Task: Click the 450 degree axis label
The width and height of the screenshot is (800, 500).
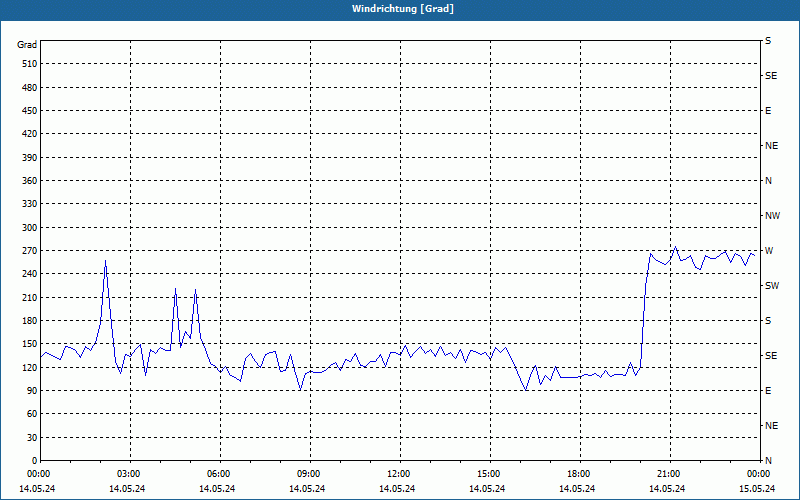Action: point(30,111)
